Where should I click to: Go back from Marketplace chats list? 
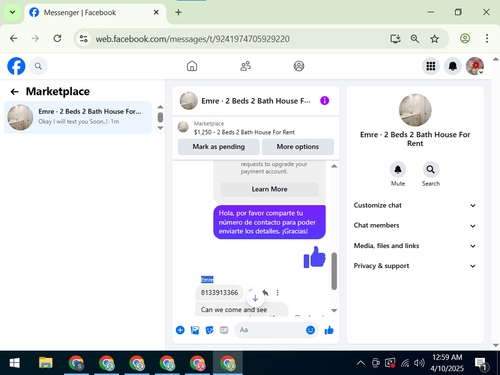[14, 91]
